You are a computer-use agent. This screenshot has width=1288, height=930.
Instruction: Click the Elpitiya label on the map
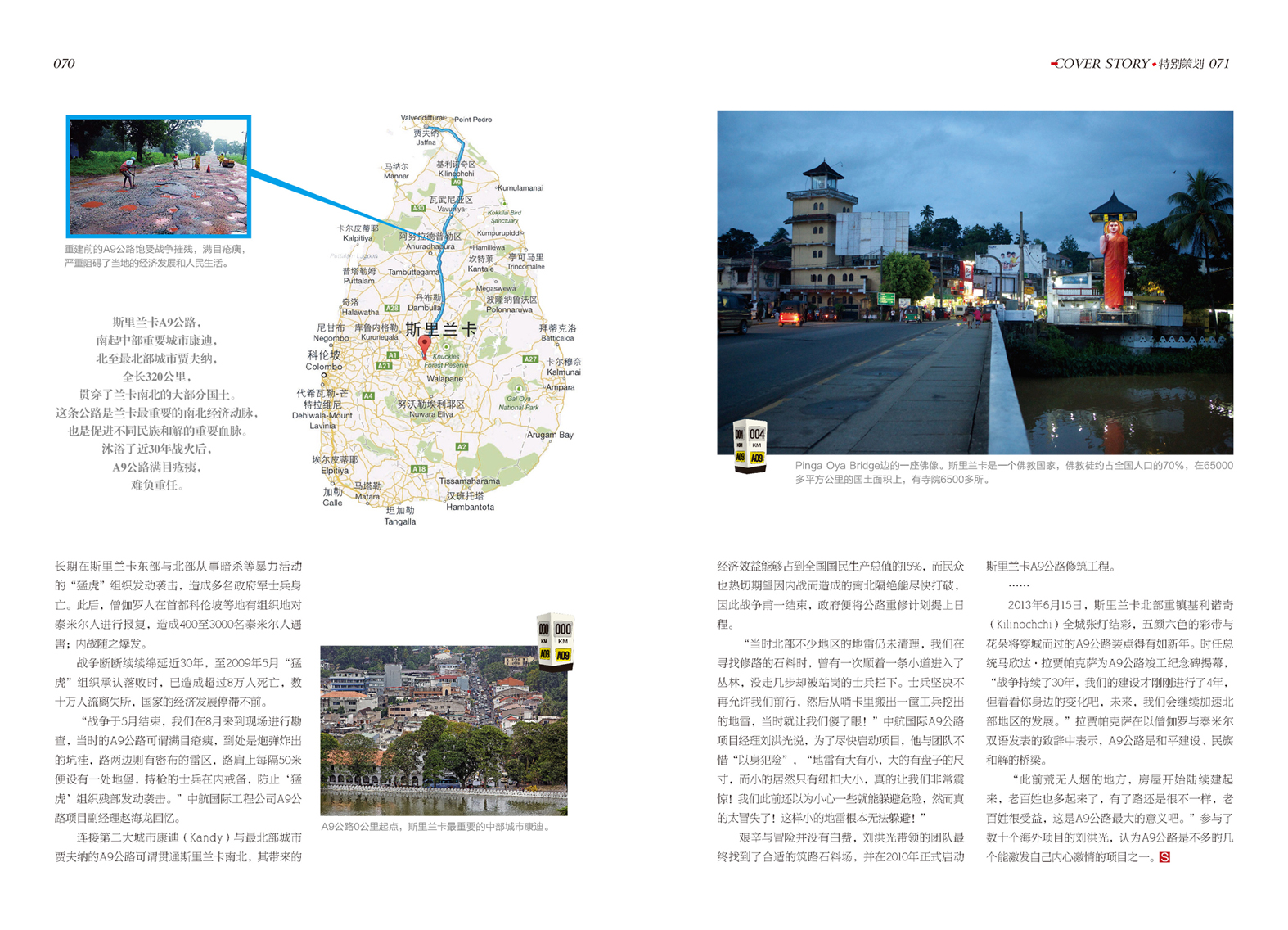pyautogui.click(x=335, y=471)
